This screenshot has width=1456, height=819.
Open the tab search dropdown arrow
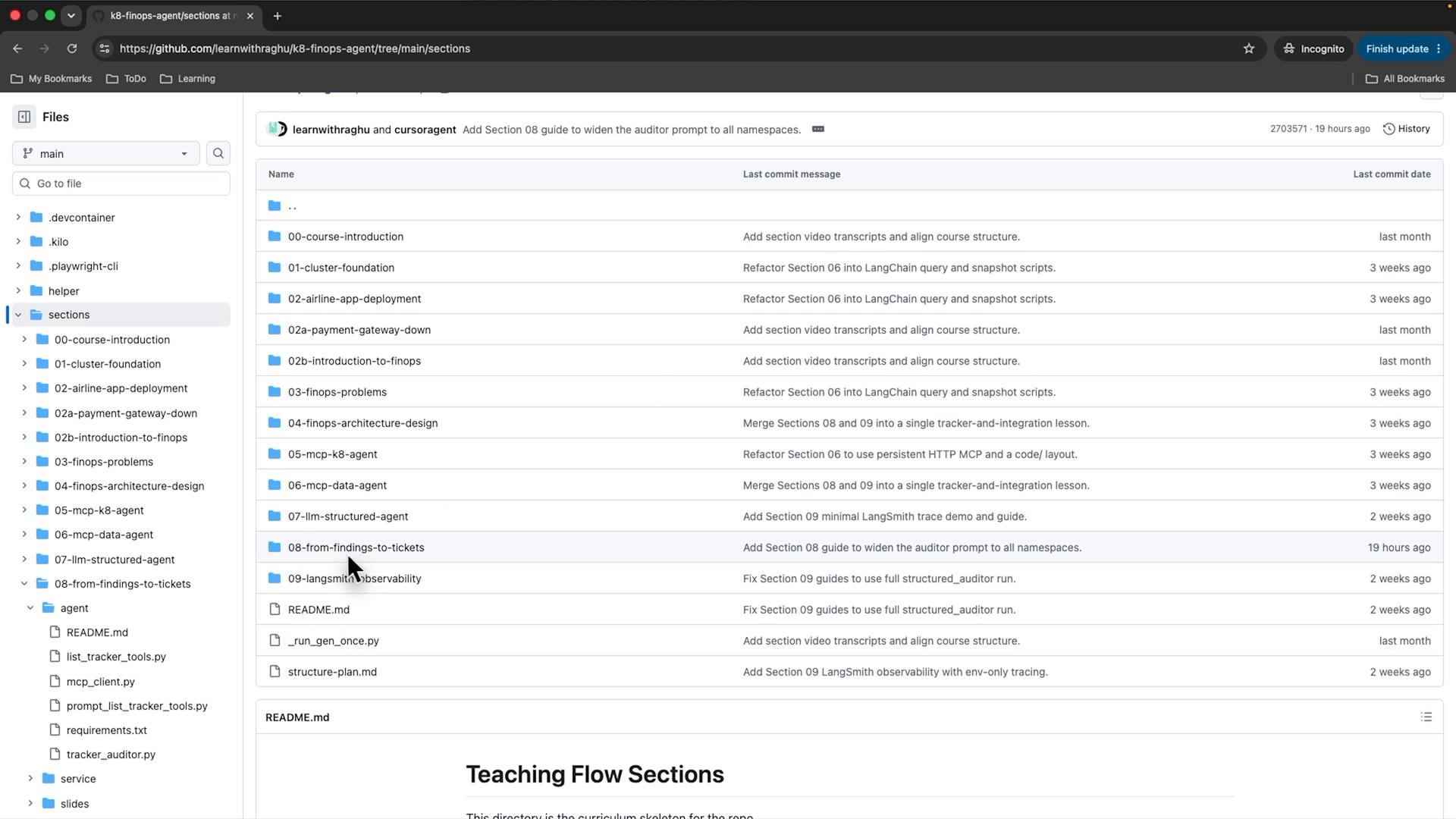coord(71,15)
